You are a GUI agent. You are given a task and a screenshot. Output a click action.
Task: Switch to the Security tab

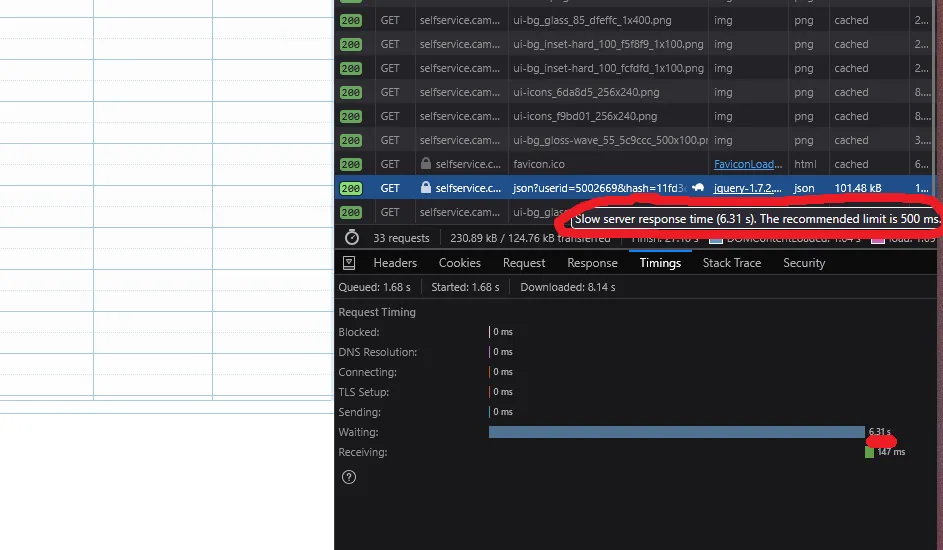click(x=804, y=263)
